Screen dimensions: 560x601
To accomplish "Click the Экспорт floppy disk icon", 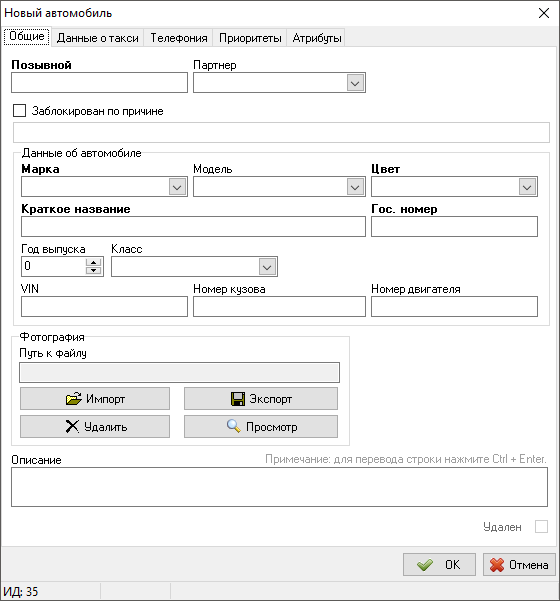I will point(238,399).
